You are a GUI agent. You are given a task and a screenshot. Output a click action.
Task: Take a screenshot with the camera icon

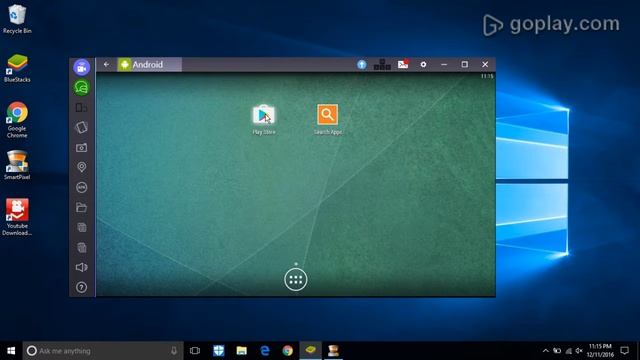(x=81, y=147)
